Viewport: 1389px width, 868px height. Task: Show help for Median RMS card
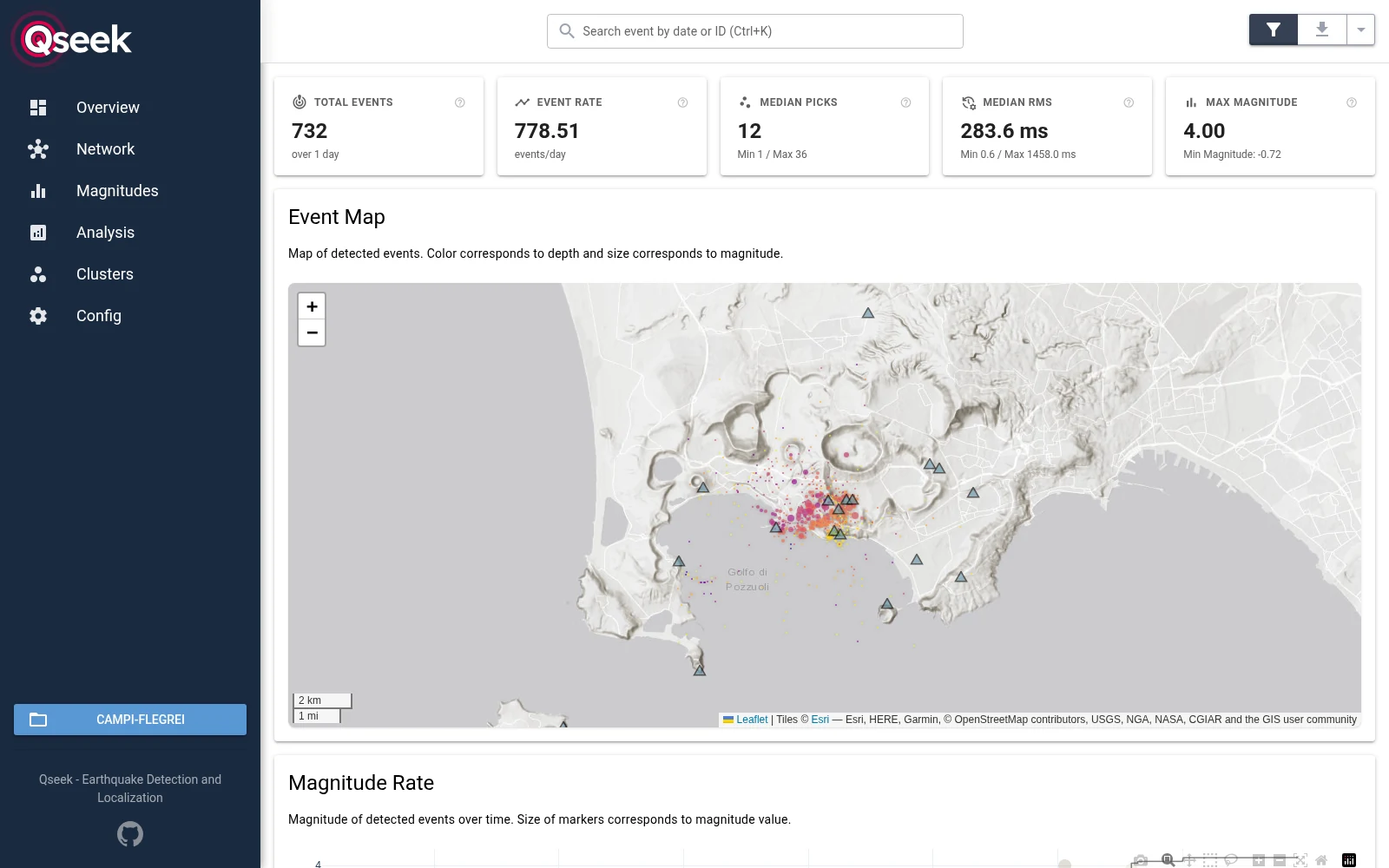(x=1129, y=102)
